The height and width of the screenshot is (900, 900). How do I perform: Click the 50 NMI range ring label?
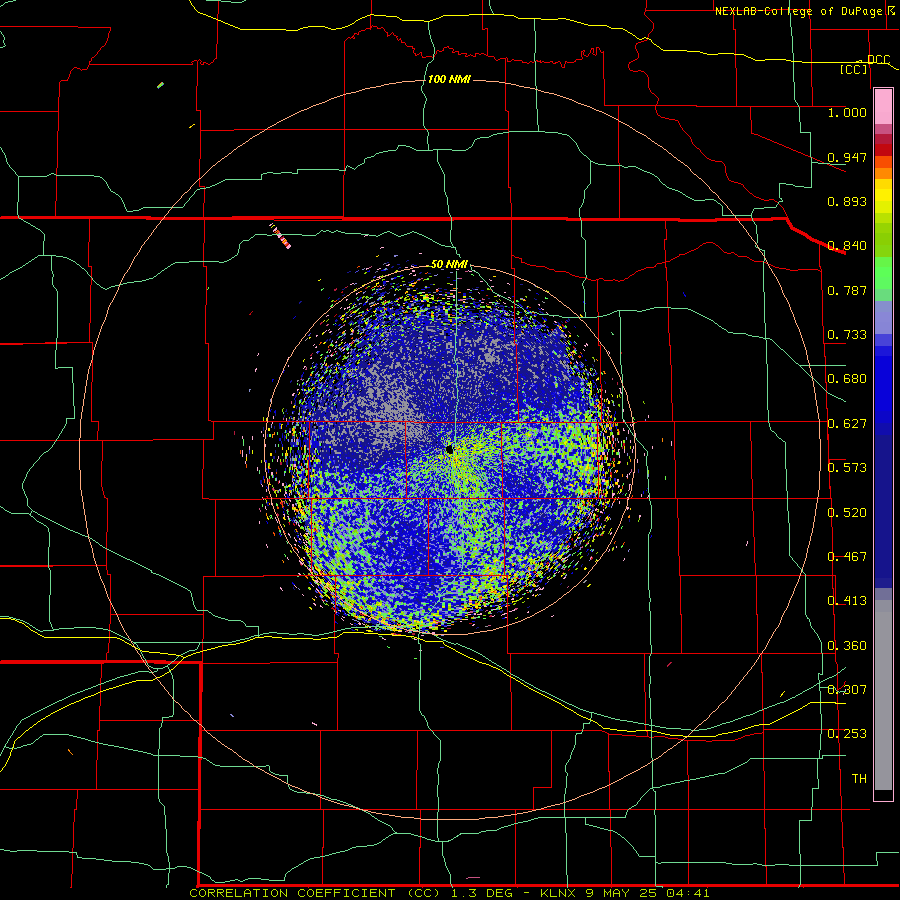[449, 264]
